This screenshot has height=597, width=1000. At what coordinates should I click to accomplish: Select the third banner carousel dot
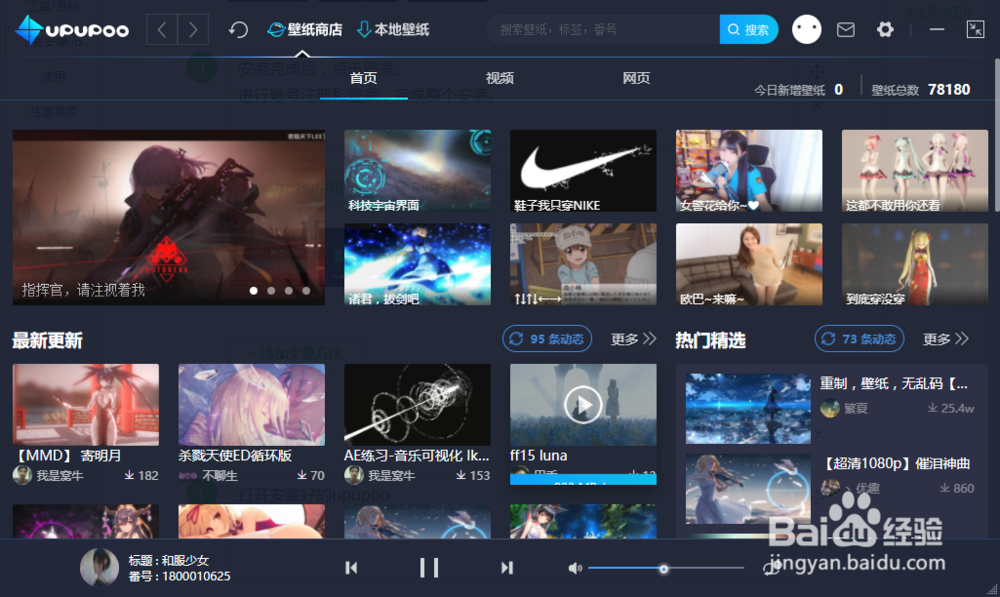[289, 290]
